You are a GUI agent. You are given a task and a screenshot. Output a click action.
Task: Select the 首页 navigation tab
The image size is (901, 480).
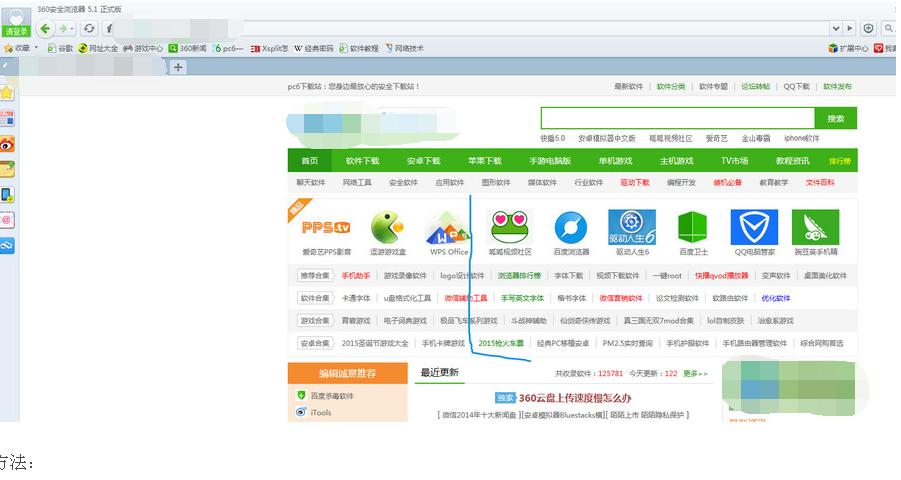[x=310, y=161]
